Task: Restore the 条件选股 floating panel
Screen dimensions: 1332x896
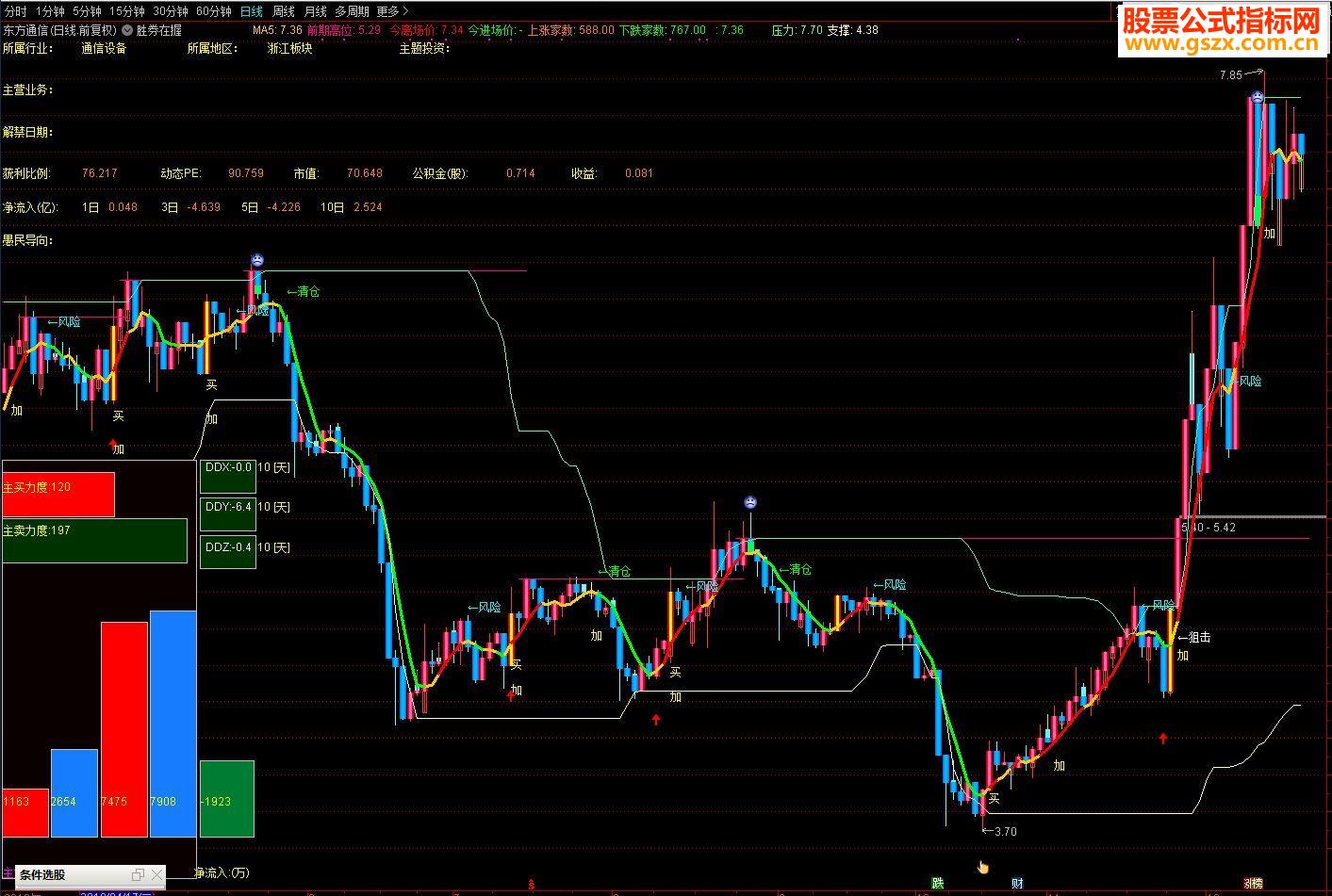Action: tap(137, 875)
